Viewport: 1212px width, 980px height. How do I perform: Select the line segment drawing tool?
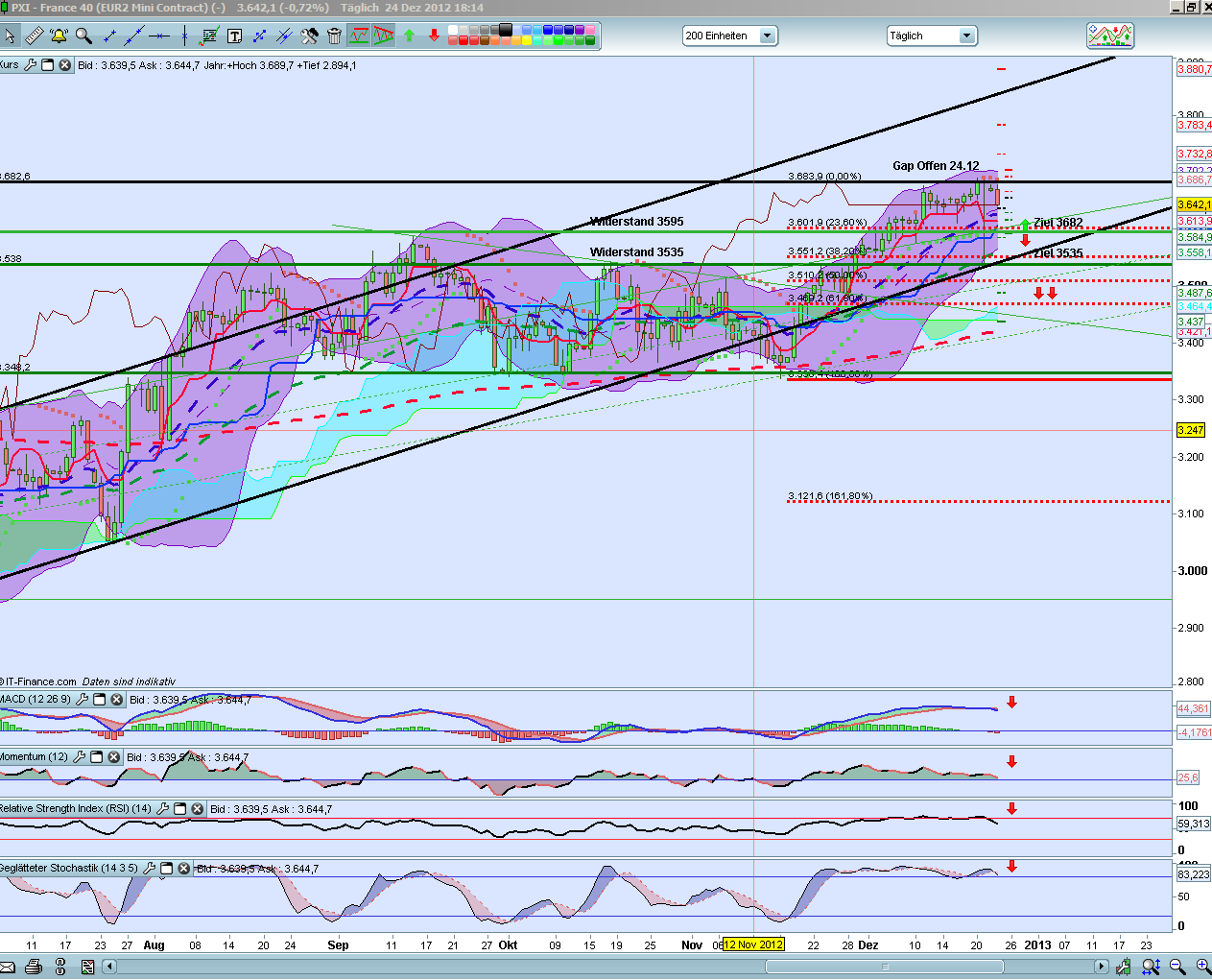(x=110, y=36)
